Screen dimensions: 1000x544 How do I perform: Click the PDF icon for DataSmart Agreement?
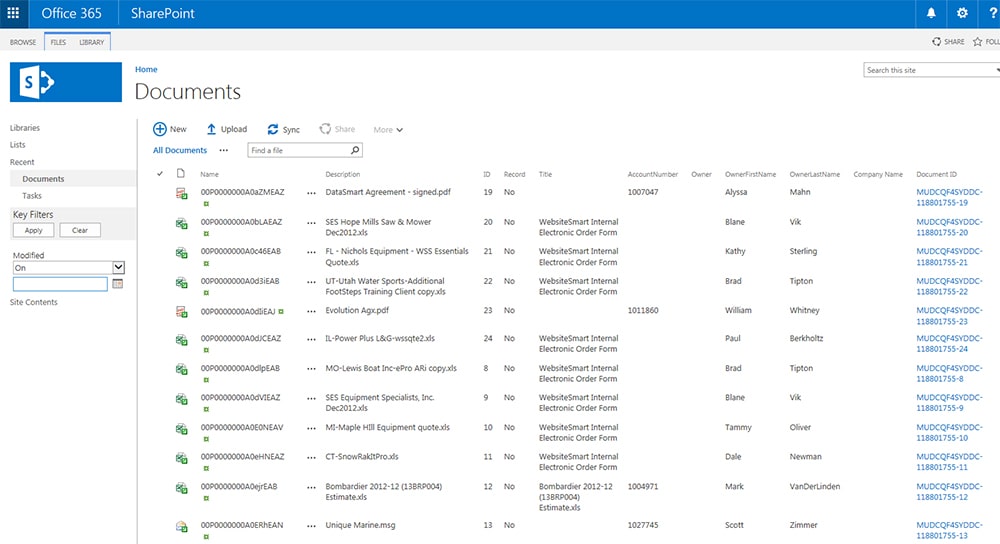182,193
